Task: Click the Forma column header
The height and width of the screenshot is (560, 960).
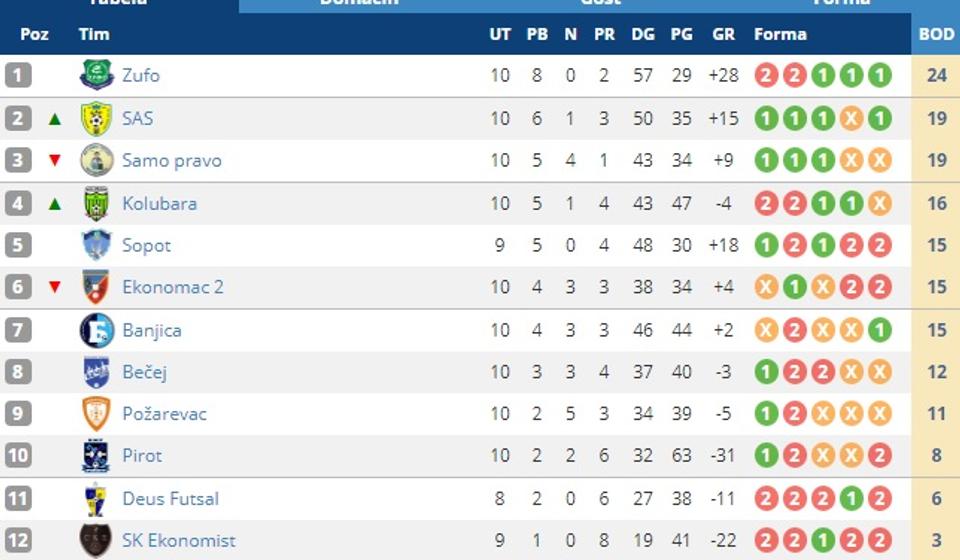Action: (780, 34)
